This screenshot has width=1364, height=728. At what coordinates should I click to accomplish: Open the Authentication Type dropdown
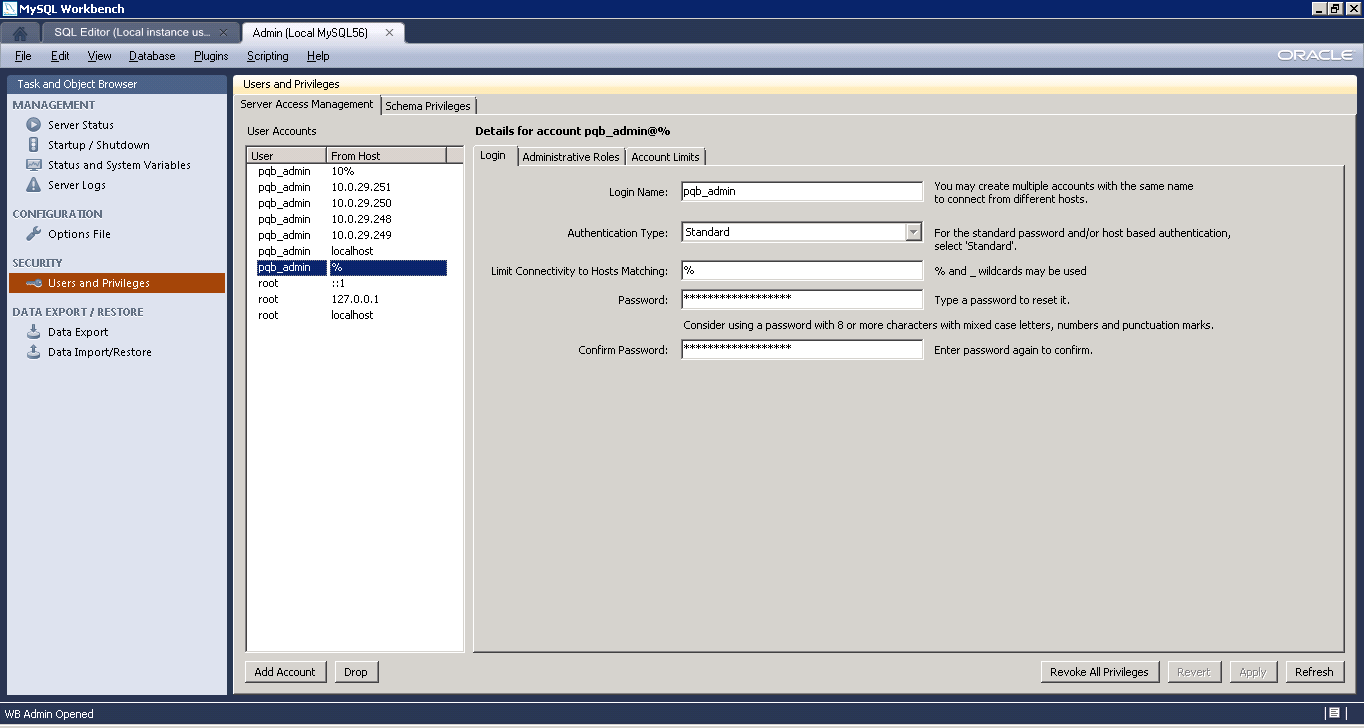point(913,232)
